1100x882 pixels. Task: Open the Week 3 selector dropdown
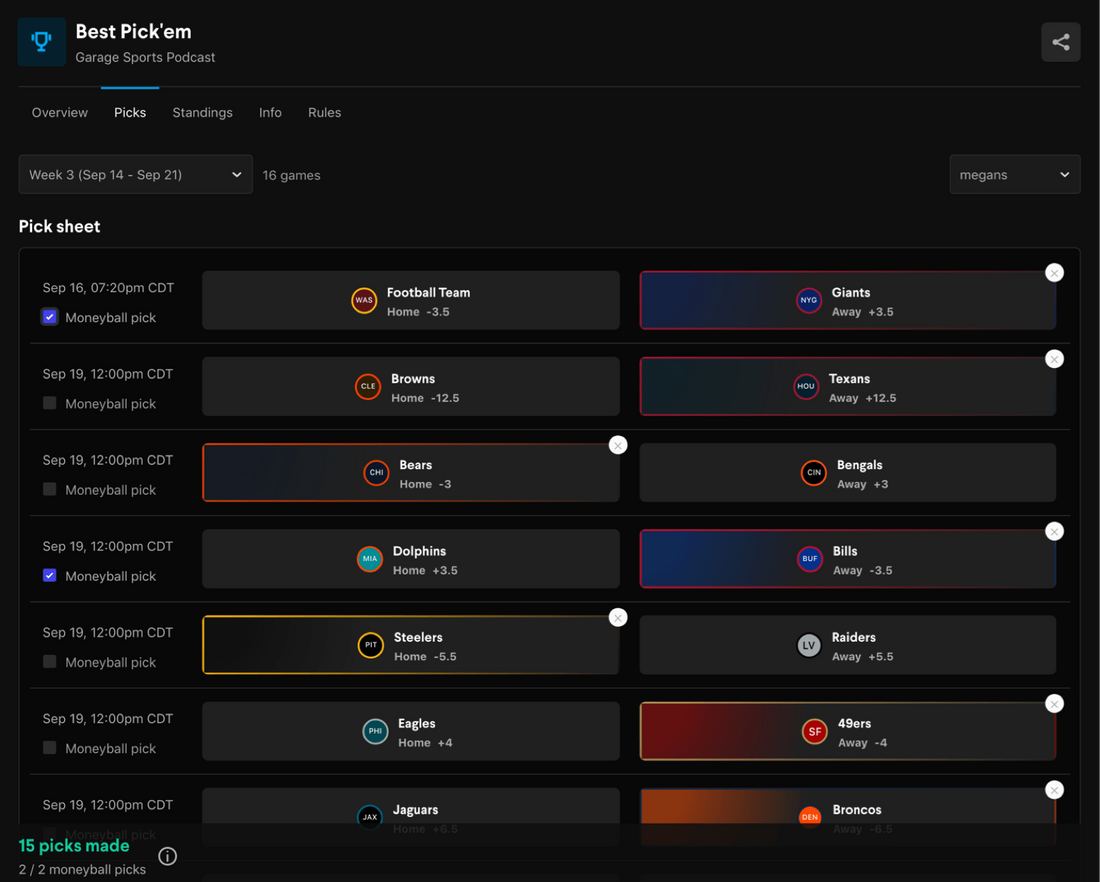click(x=135, y=174)
